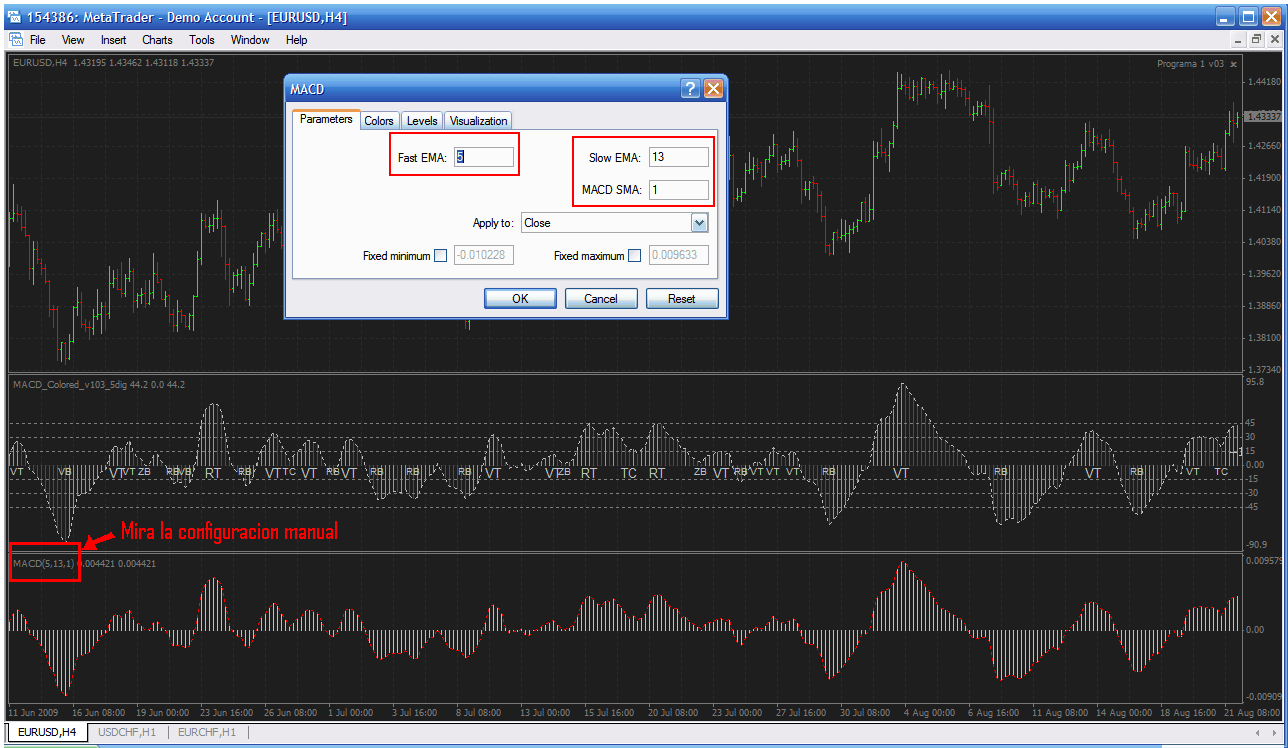Open the Tools menu

point(202,40)
